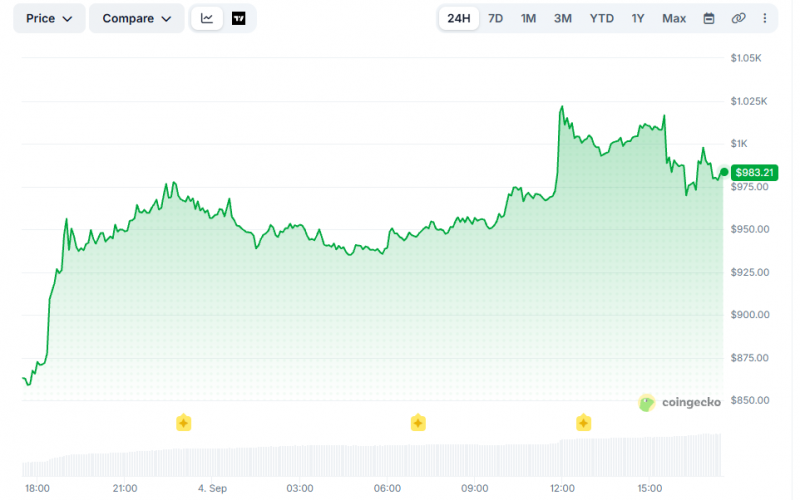Switch to line chart view icon
Viewport: 800px width, 500px height.
(x=207, y=19)
